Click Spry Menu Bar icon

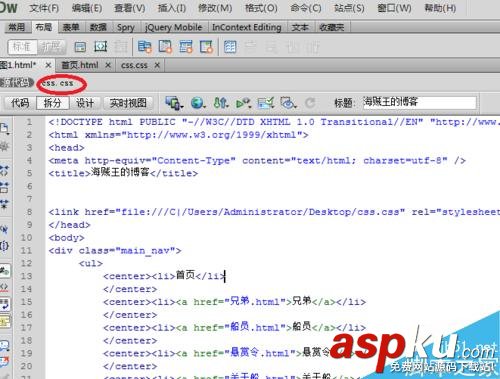click(x=145, y=47)
